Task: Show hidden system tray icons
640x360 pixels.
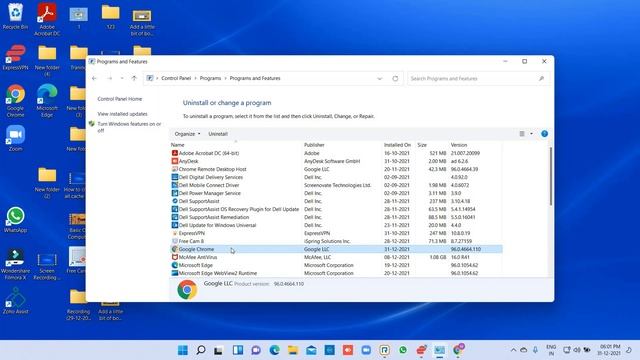Action: tap(513, 350)
